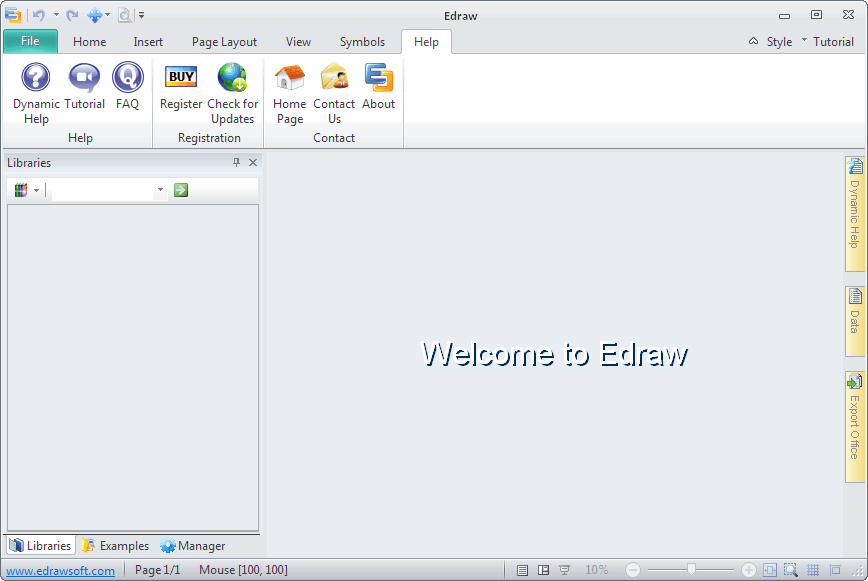
Task: Open the Data side panel tab
Action: point(855,321)
